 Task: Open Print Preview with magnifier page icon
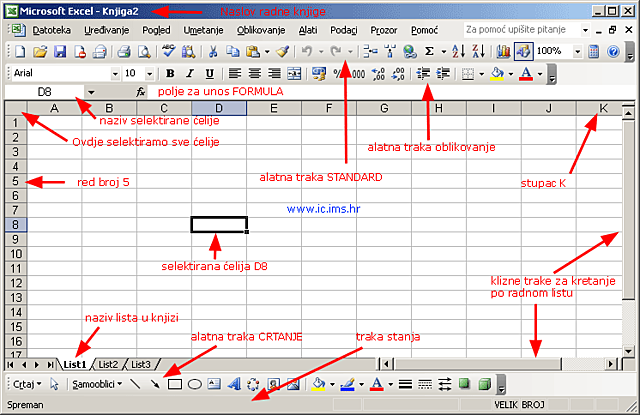(144, 52)
